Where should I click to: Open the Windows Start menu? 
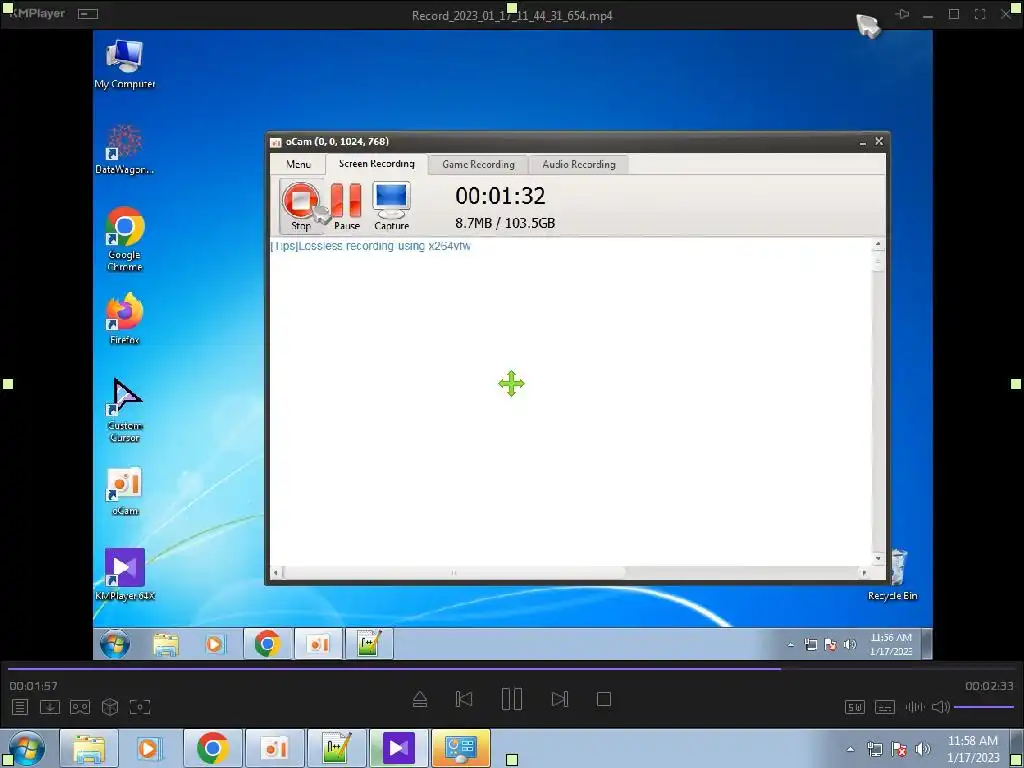tap(27, 748)
